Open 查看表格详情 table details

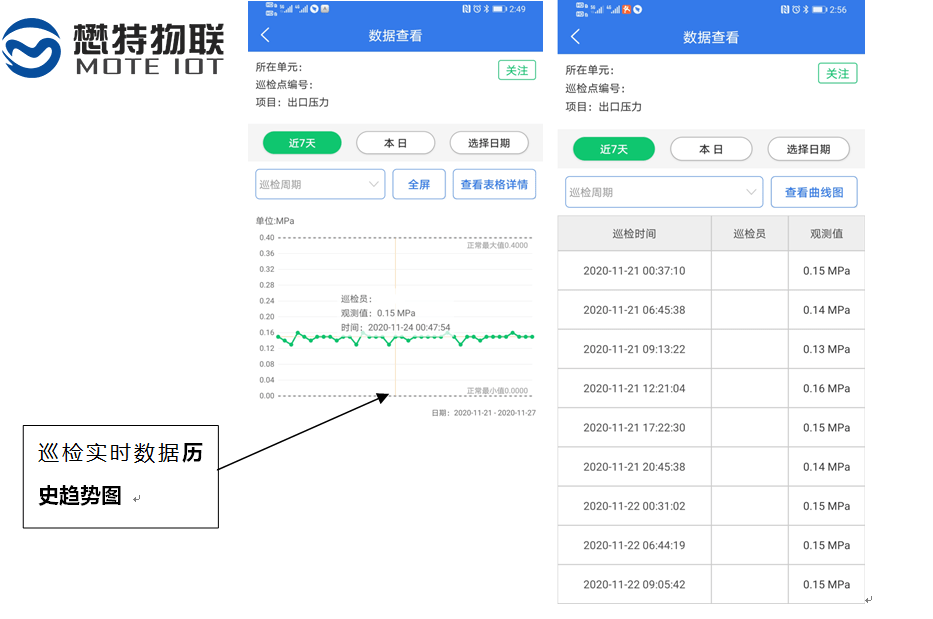[494, 184]
